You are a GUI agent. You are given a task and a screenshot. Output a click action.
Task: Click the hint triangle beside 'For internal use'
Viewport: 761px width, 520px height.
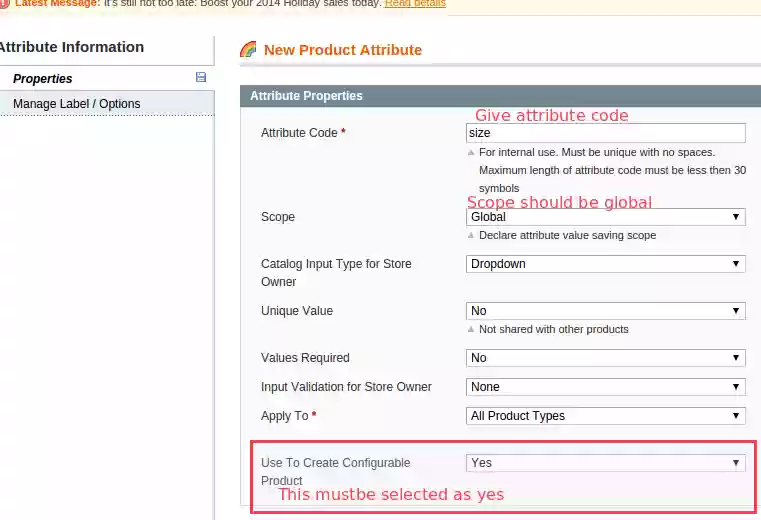pos(470,152)
